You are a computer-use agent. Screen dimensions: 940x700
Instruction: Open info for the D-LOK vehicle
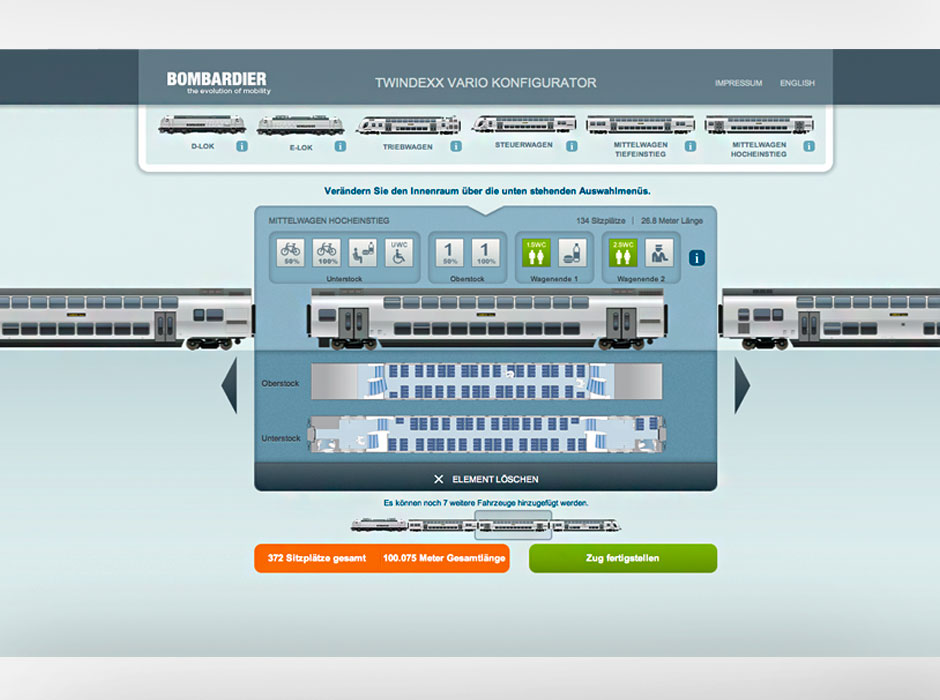[x=242, y=146]
